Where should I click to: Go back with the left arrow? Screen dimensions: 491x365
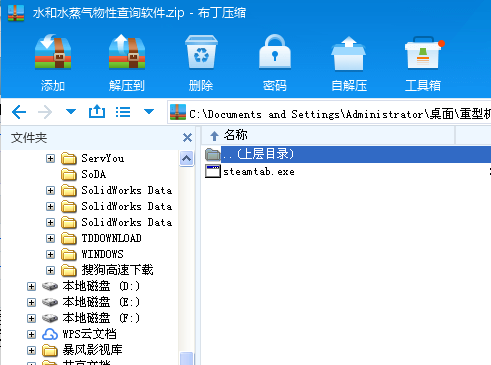19,112
